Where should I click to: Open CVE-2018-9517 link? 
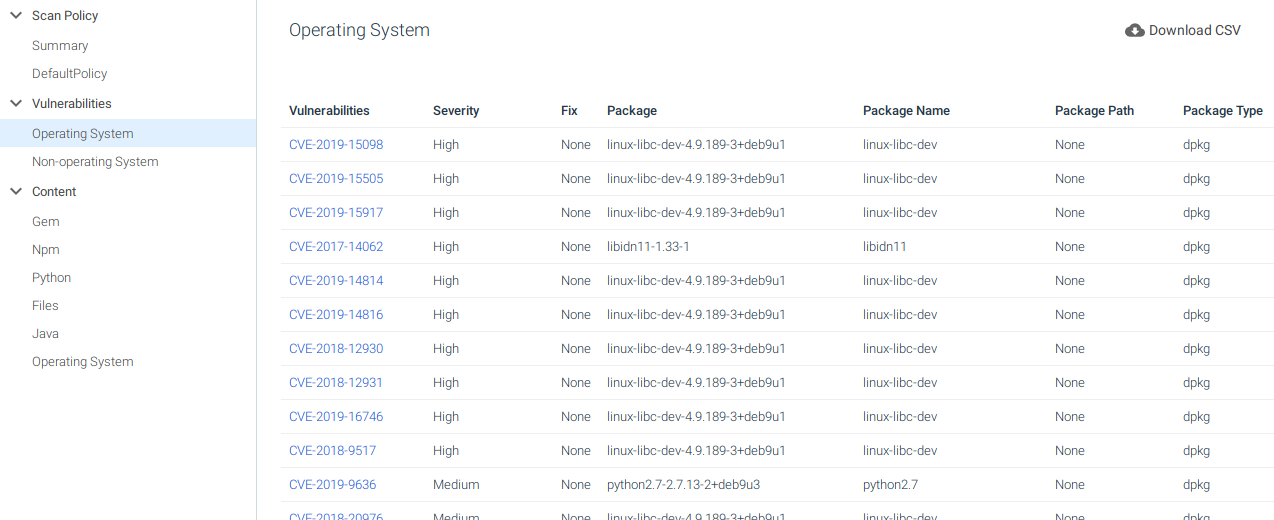332,451
